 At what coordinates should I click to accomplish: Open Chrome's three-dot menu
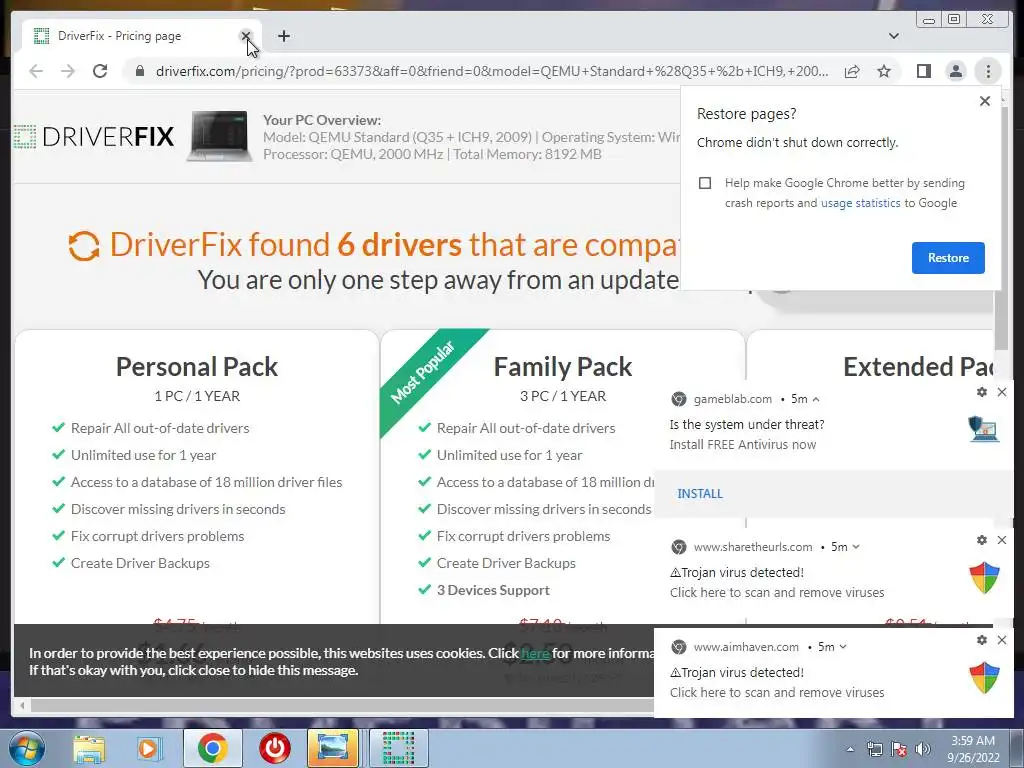tap(987, 71)
